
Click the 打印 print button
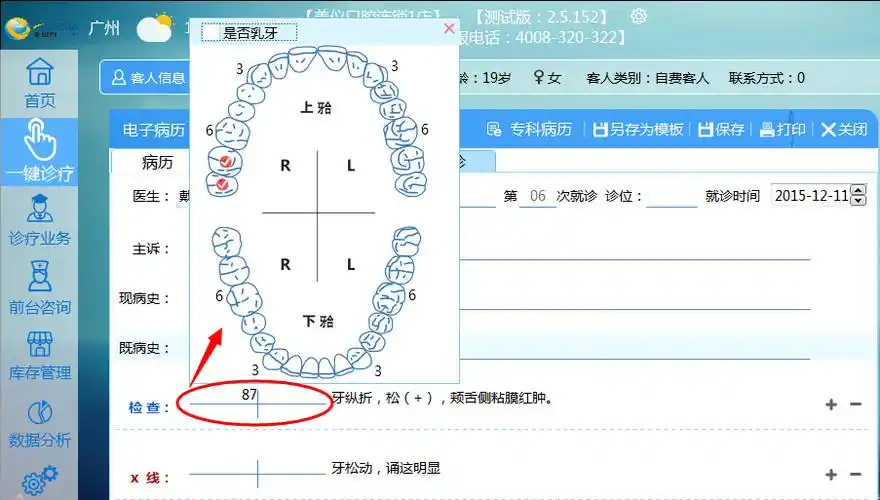pyautogui.click(x=782, y=129)
